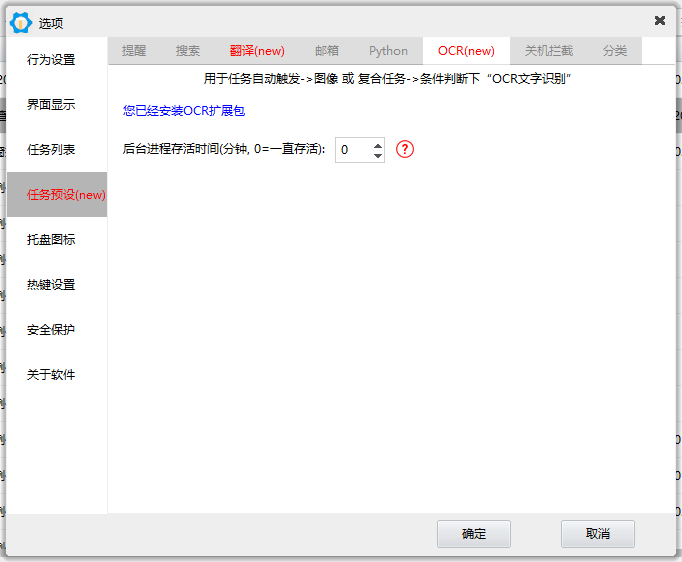Click the app gear logo in title bar

(x=21, y=23)
